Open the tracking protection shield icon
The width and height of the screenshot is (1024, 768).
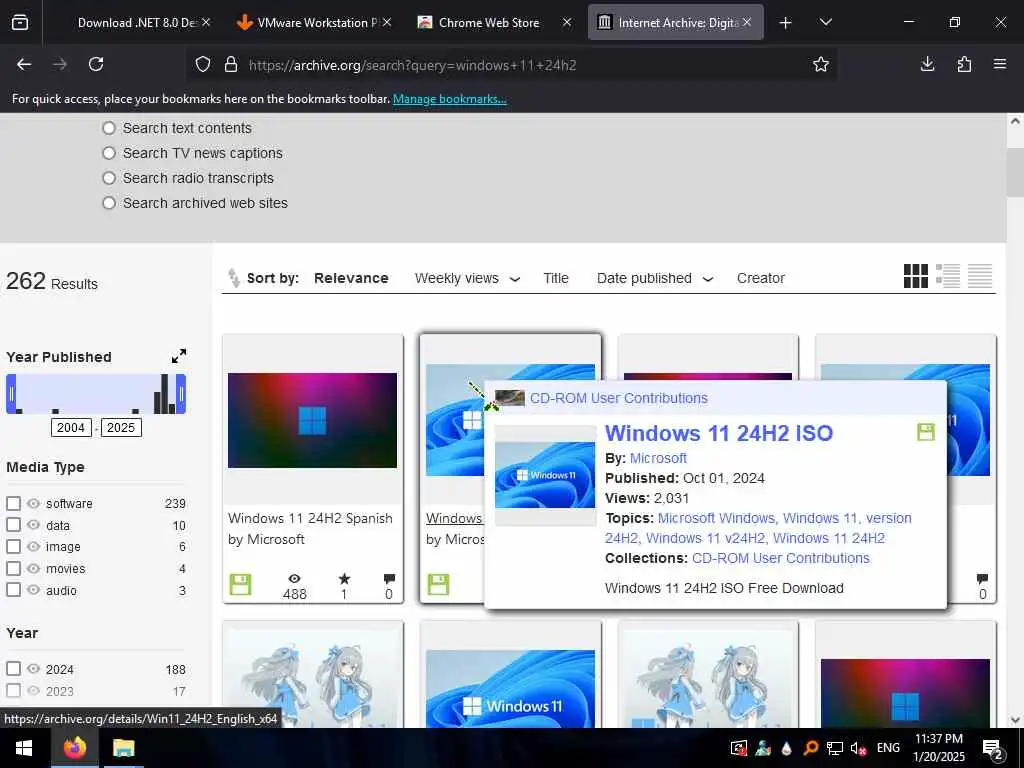click(203, 65)
